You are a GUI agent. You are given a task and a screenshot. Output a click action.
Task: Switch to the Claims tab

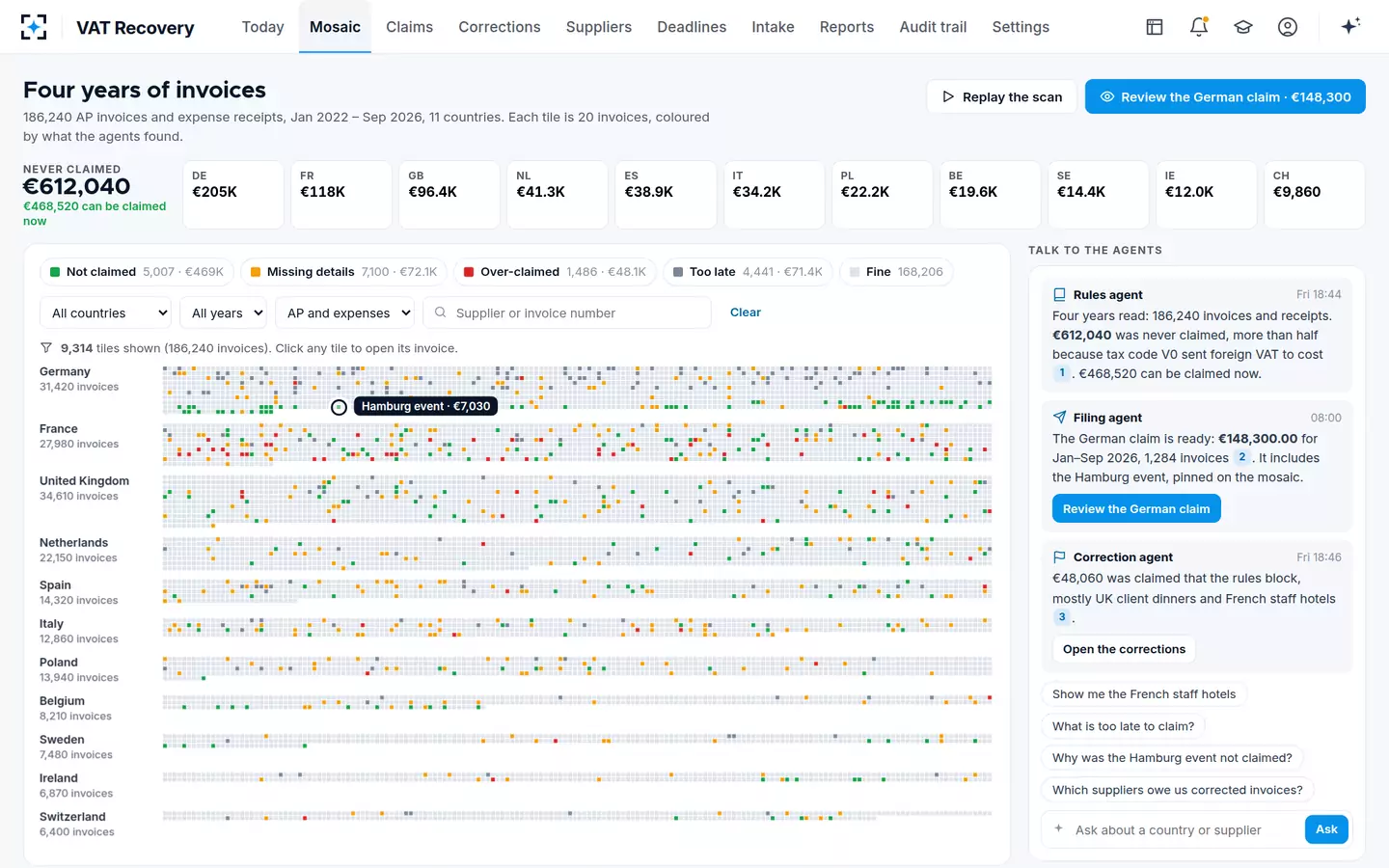tap(409, 27)
